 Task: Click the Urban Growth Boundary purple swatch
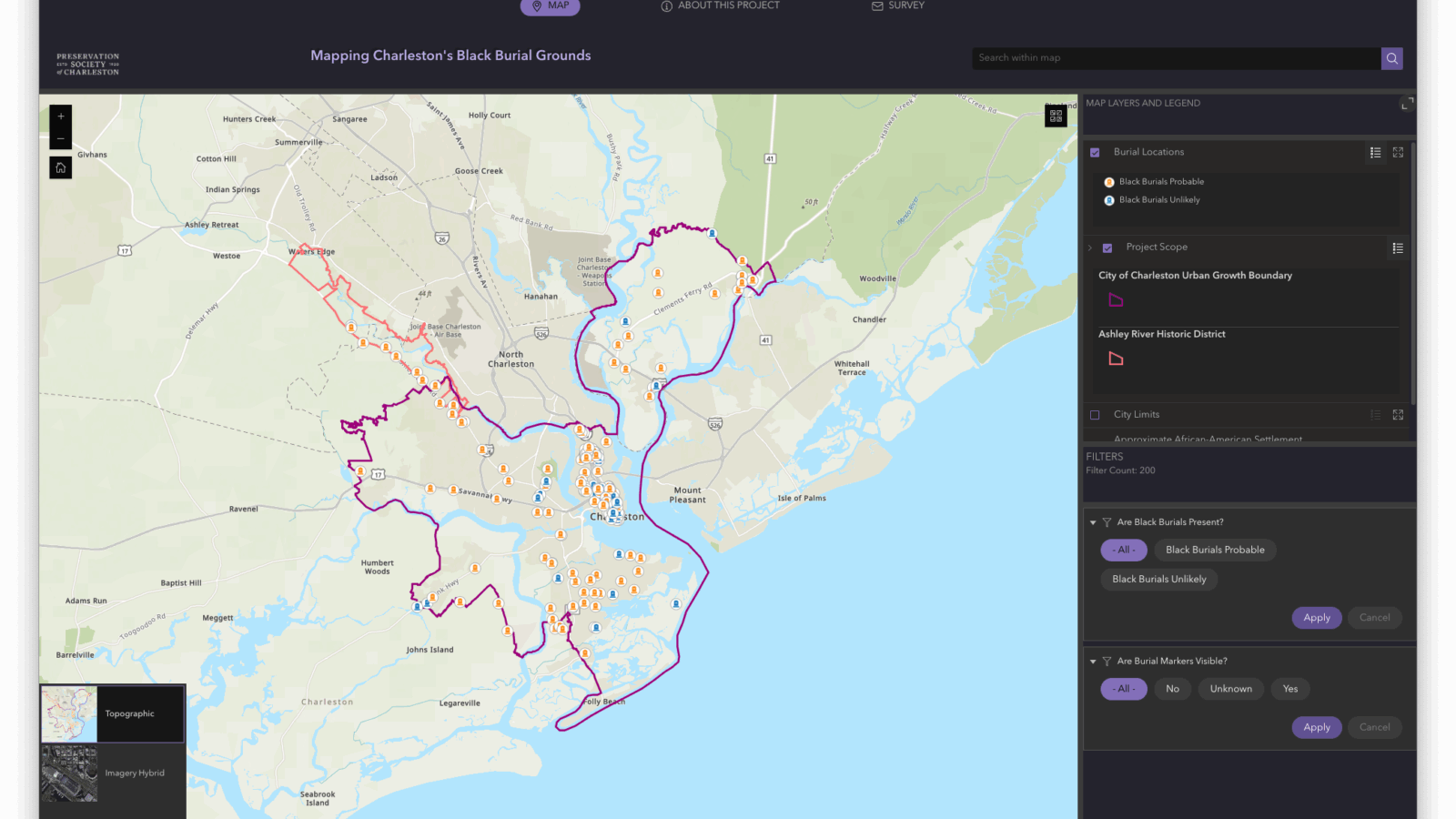tap(1116, 300)
